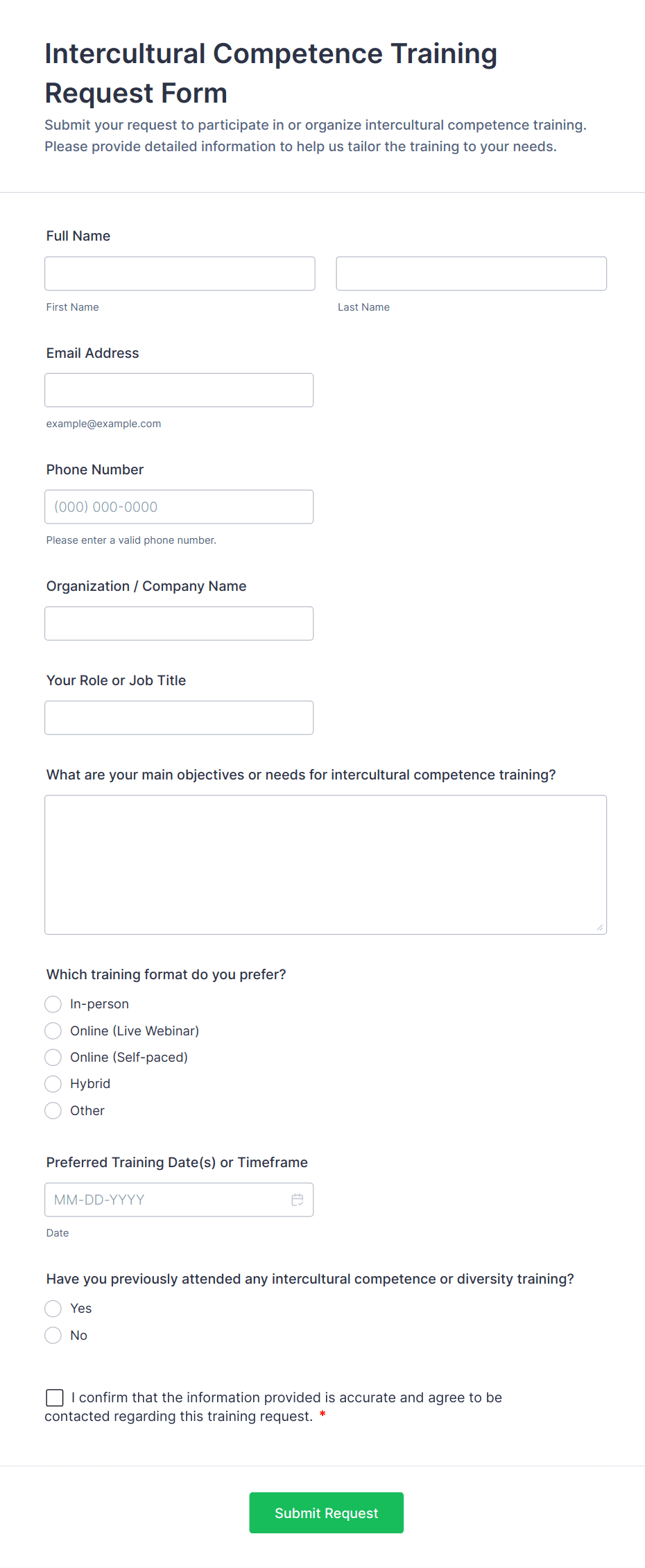The width and height of the screenshot is (645, 1568).
Task: Focus the Role or Job Title field
Action: click(179, 717)
